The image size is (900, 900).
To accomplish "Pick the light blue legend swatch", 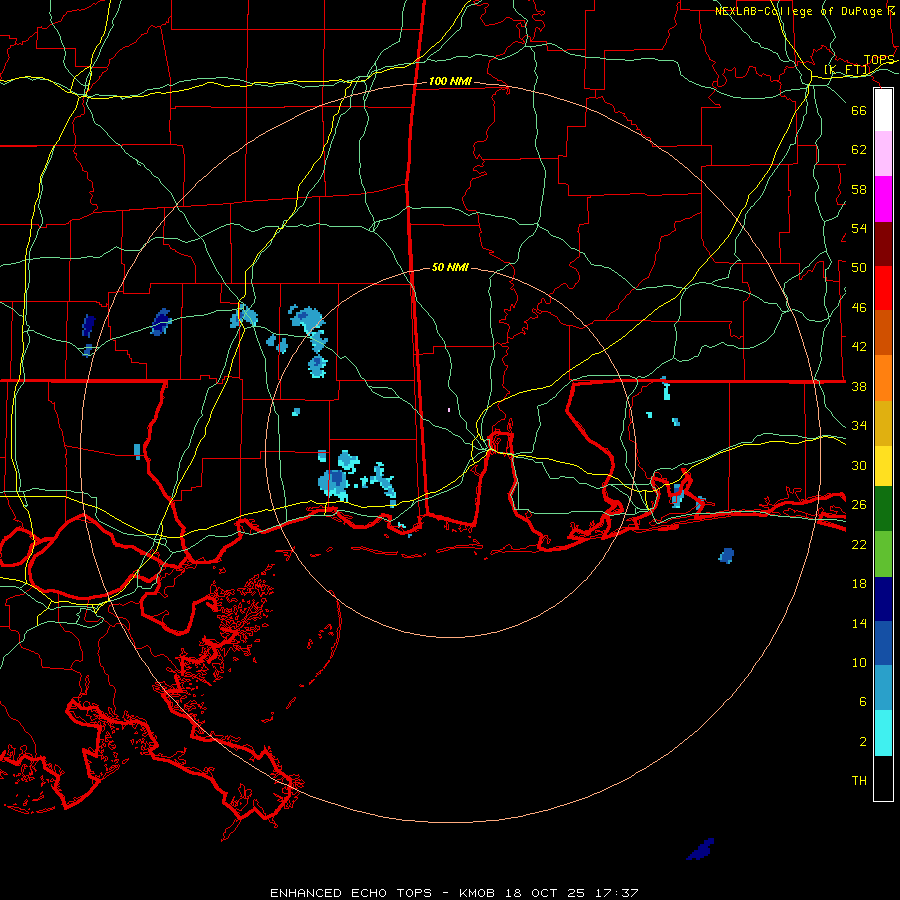I will (883, 688).
